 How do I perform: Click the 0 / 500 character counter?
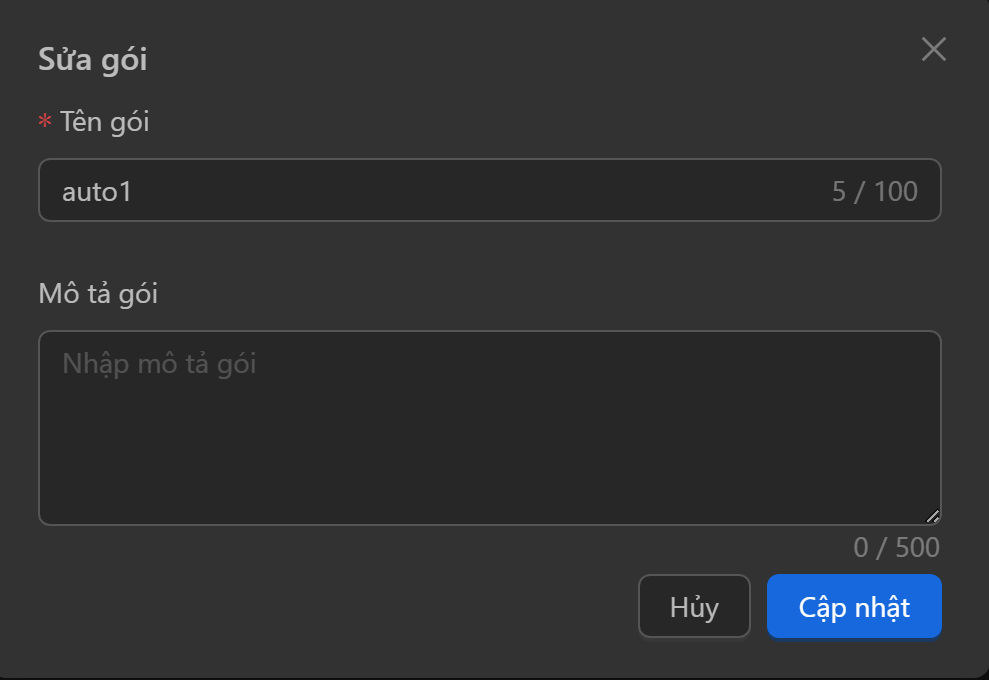click(896, 548)
